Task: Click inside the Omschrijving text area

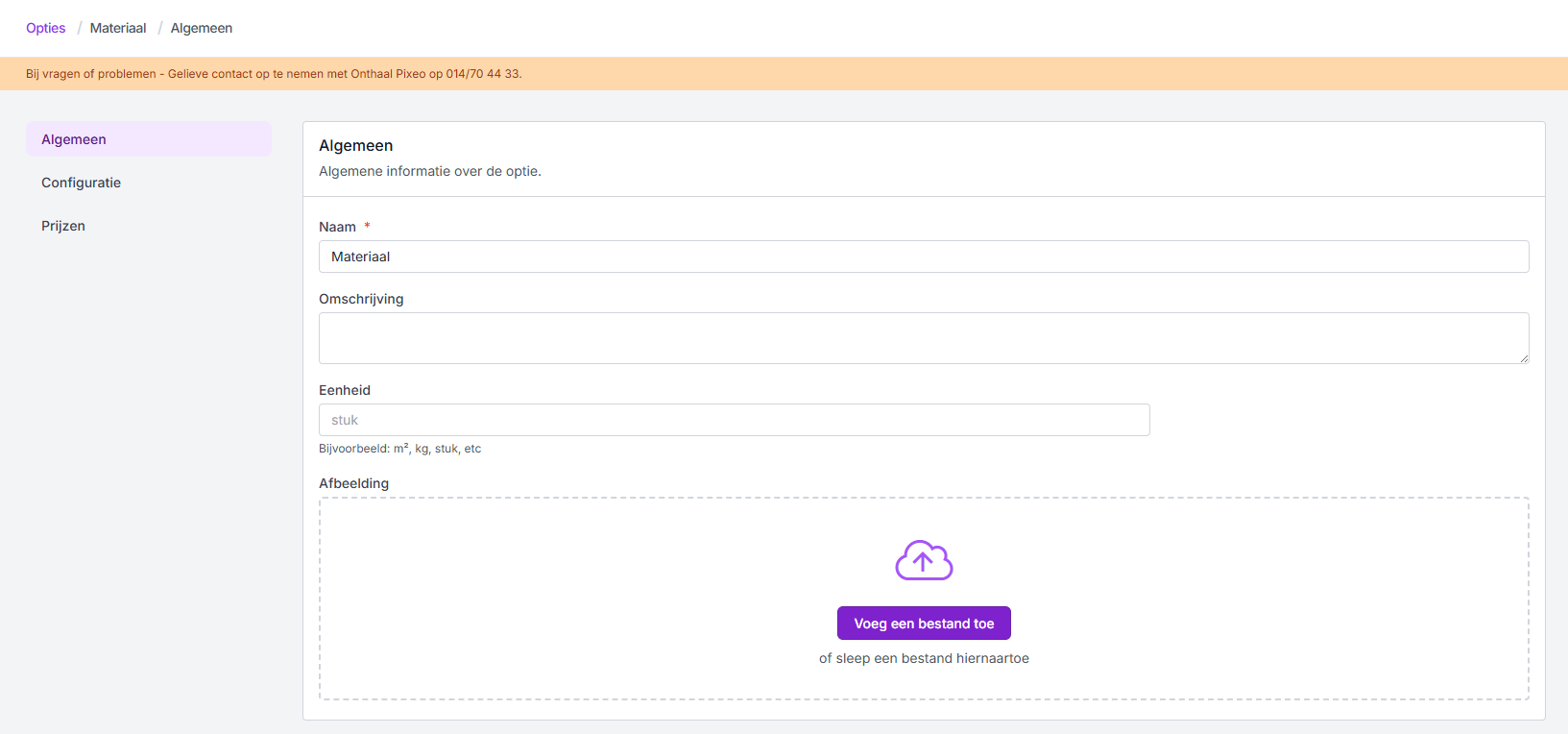Action: (x=923, y=337)
